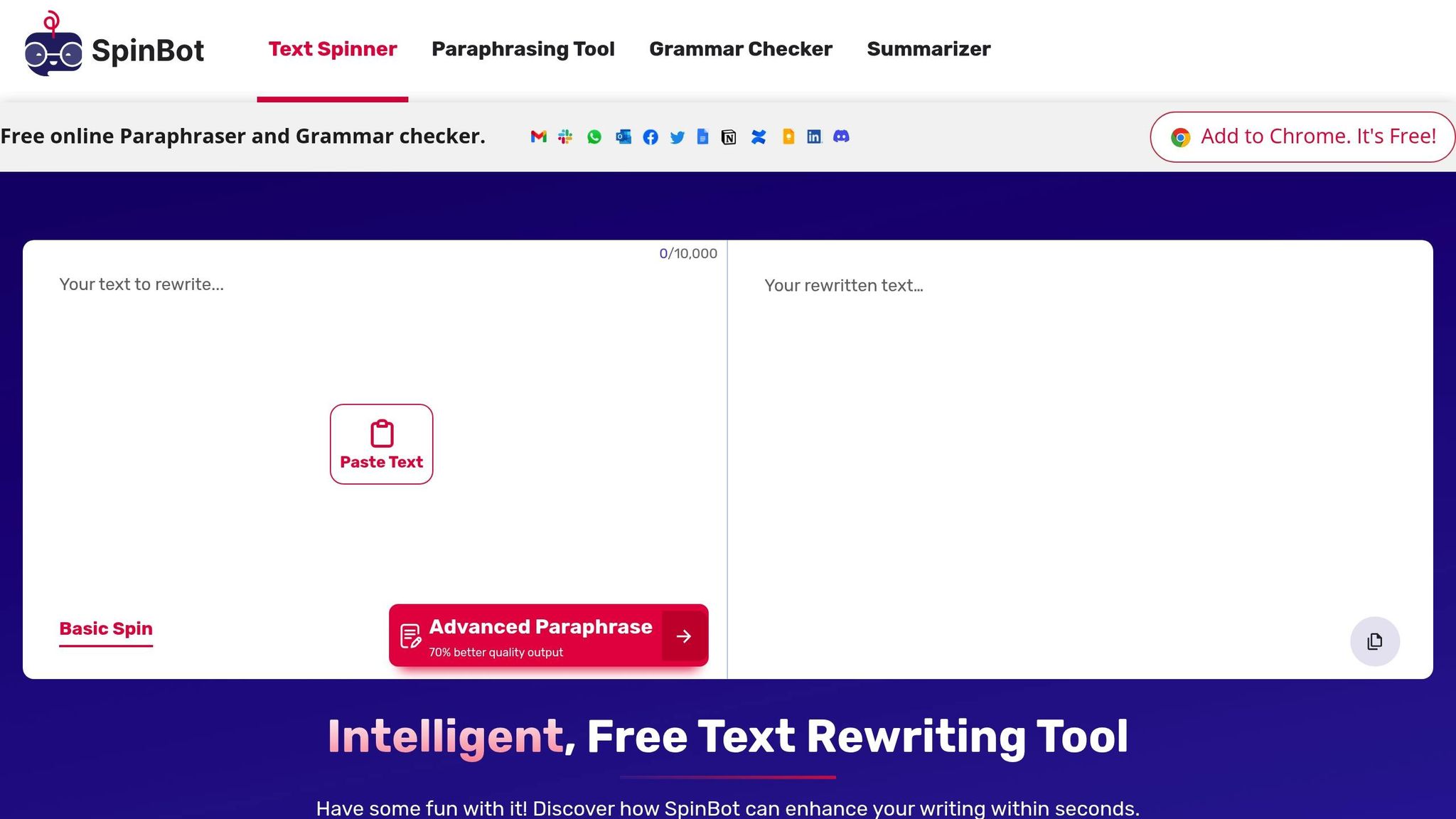This screenshot has height=819, width=1456.
Task: Open the Paraphrasing Tool tab
Action: point(523,49)
